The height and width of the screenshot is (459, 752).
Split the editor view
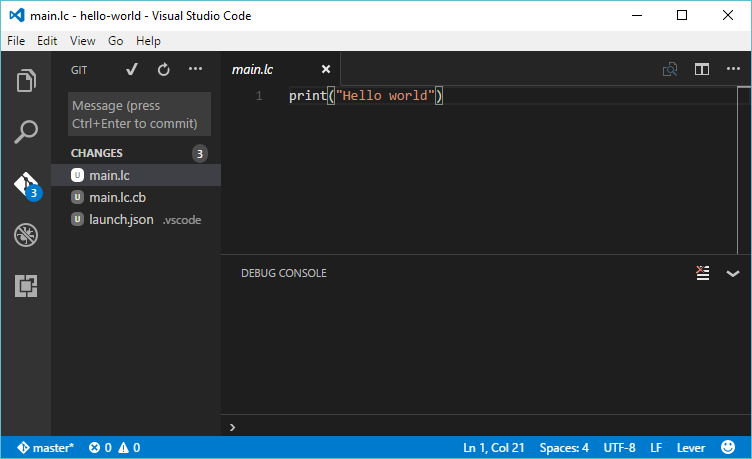point(702,69)
